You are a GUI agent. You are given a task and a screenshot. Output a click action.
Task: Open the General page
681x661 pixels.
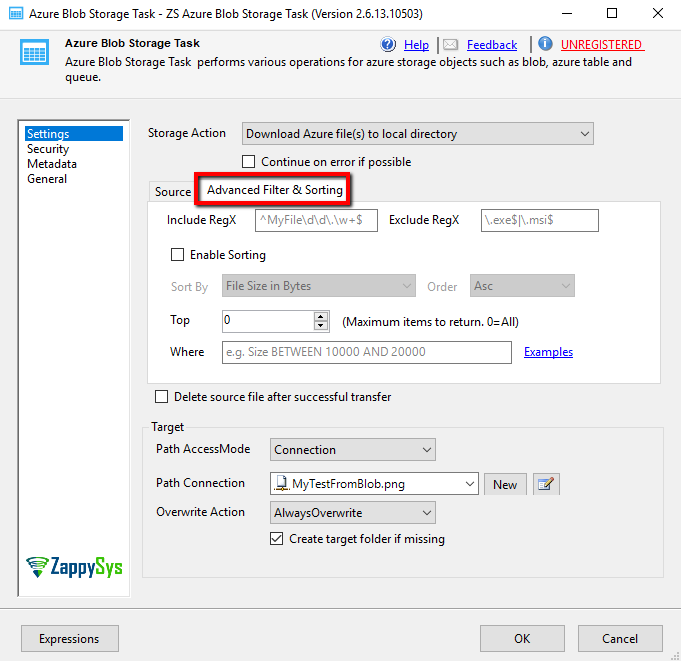47,179
